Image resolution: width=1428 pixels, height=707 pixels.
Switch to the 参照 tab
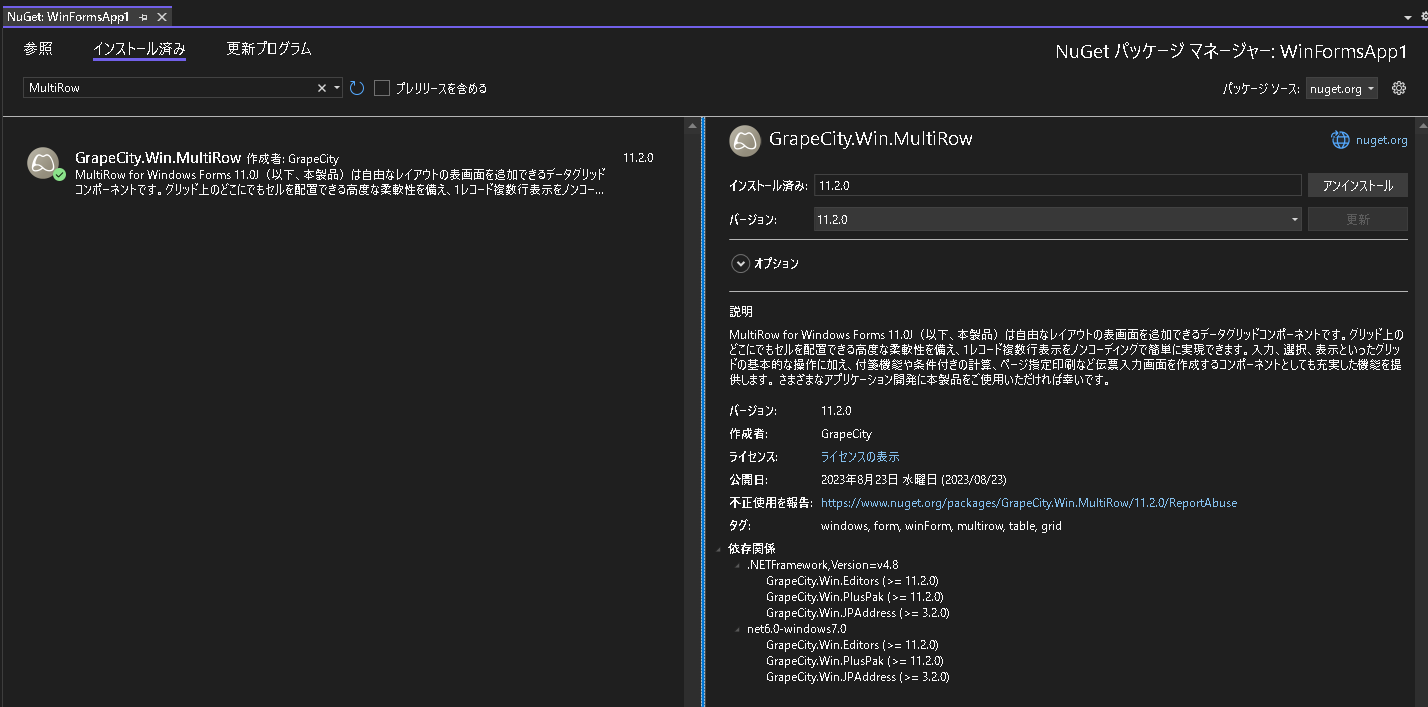point(38,48)
